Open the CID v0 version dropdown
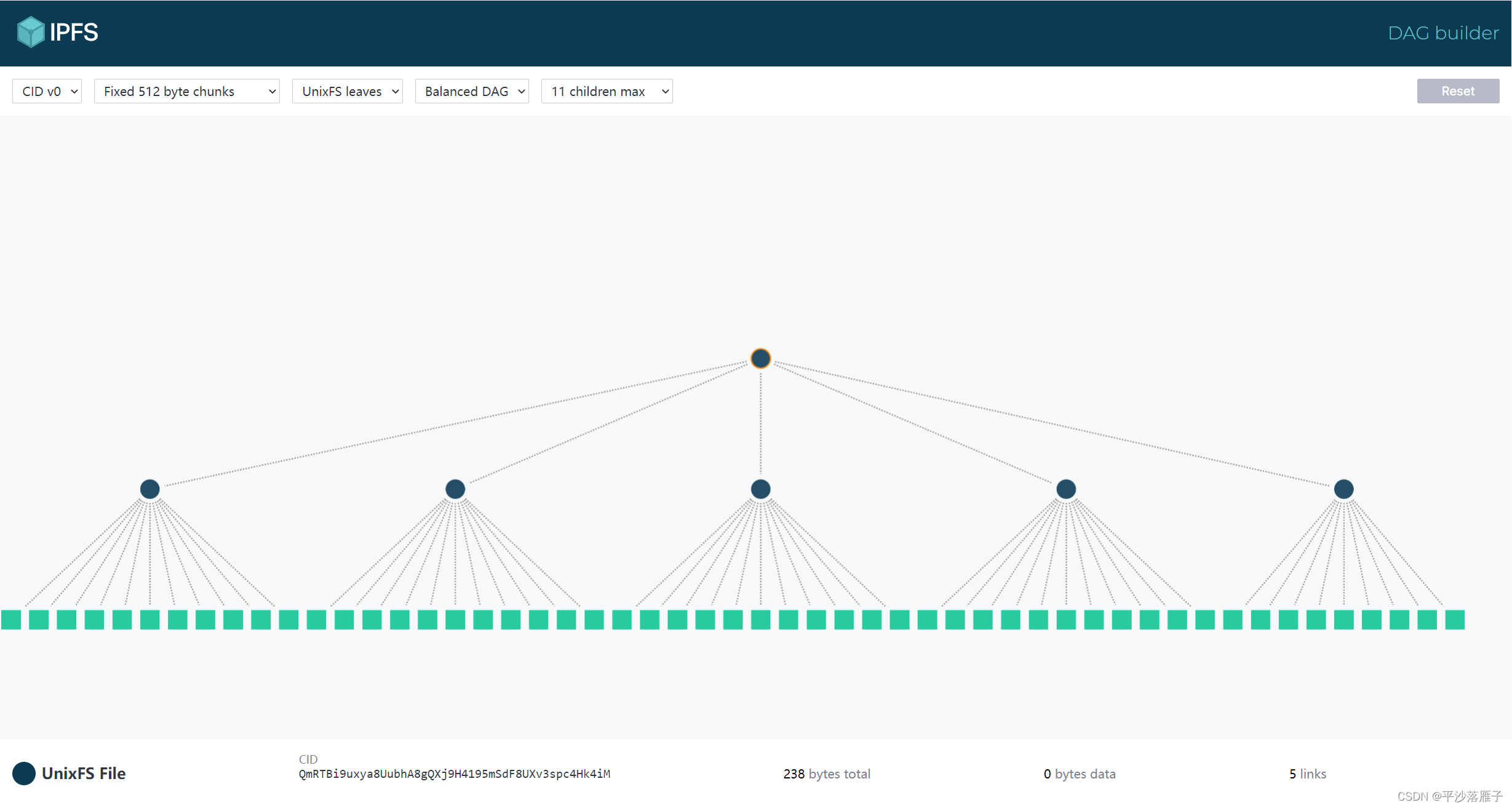The image size is (1512, 808). point(47,91)
